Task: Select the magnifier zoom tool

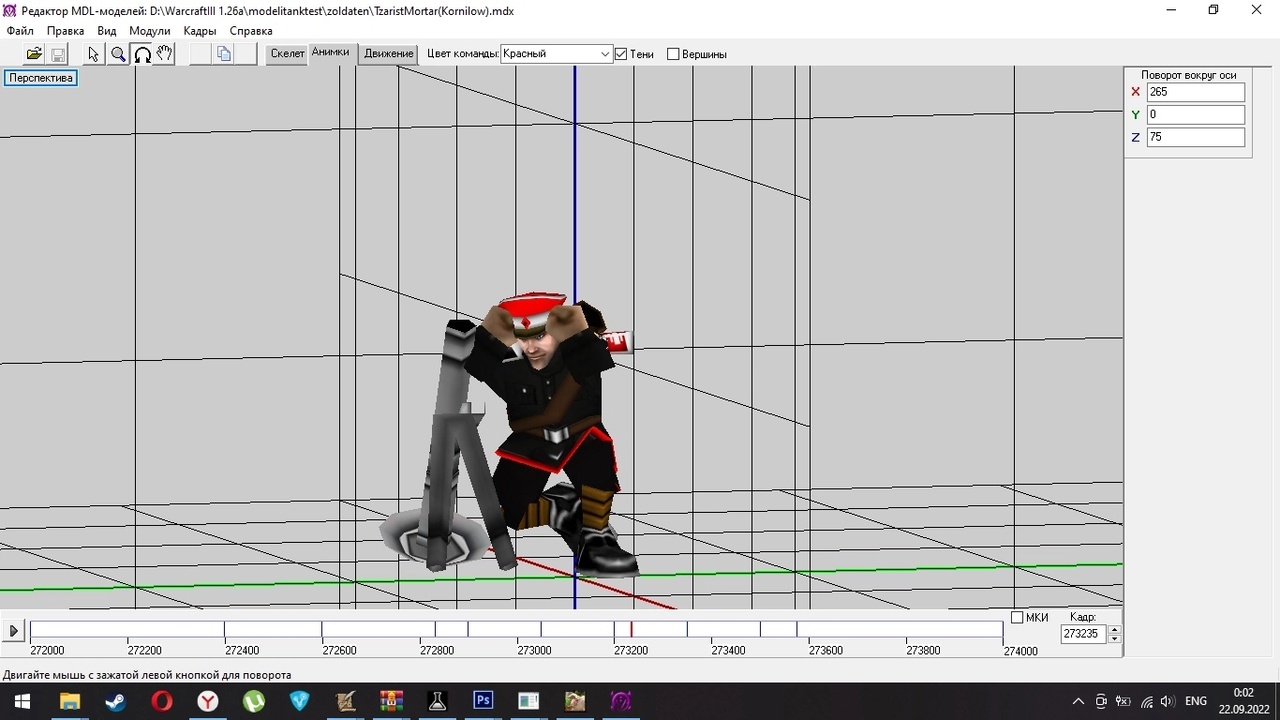Action: click(118, 54)
